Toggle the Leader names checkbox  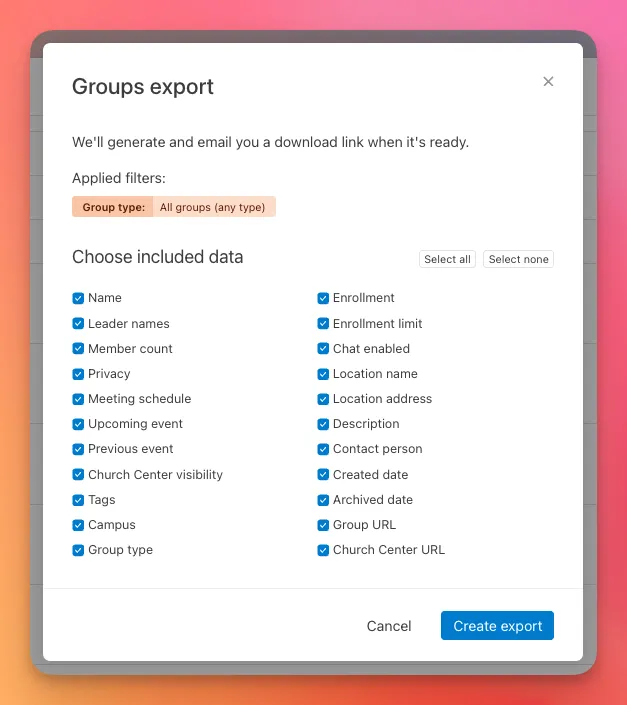(78, 324)
